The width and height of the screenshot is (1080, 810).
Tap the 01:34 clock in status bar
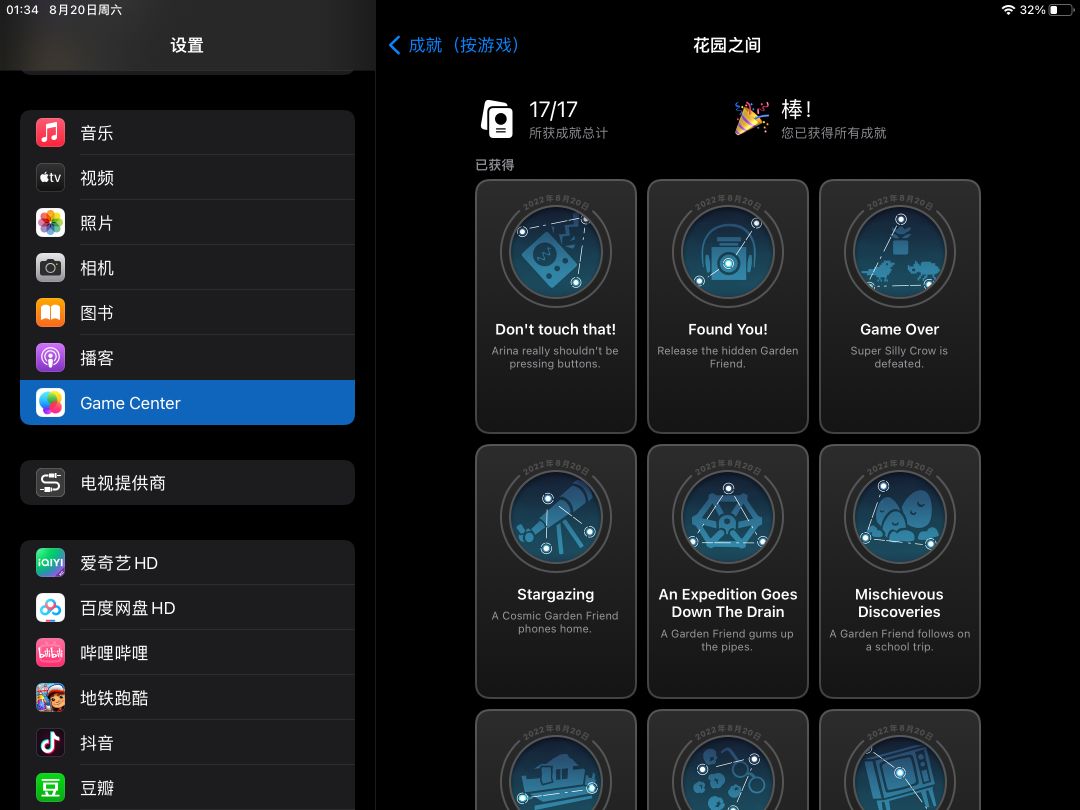tap(22, 10)
